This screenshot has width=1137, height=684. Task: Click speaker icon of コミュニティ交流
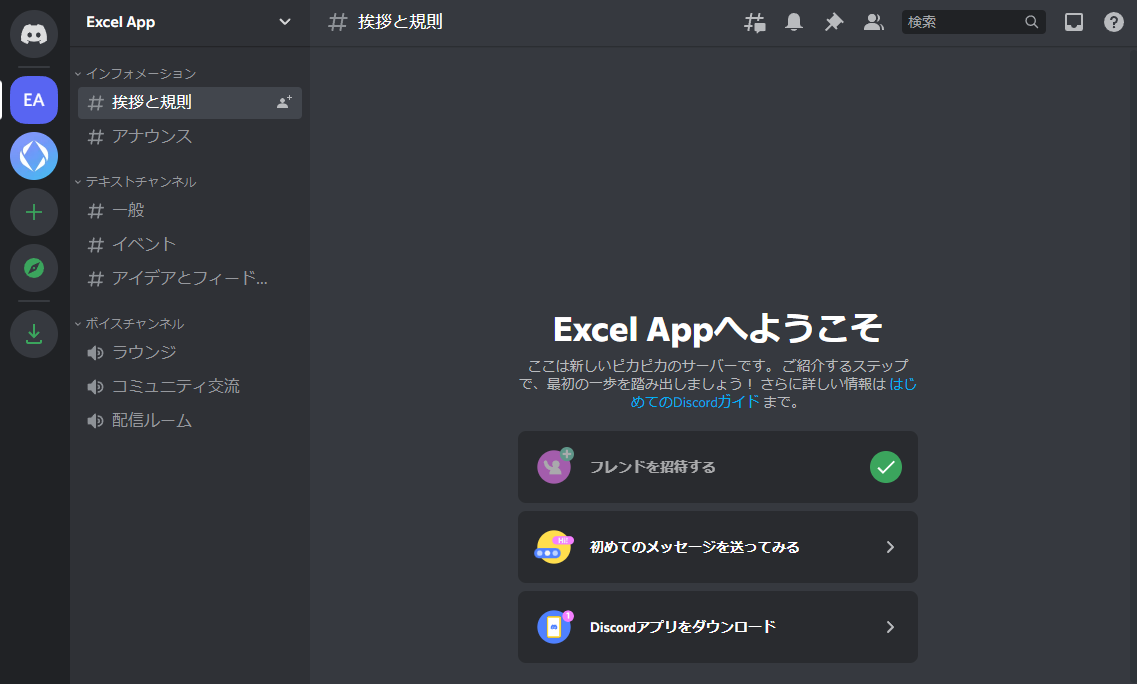click(95, 387)
